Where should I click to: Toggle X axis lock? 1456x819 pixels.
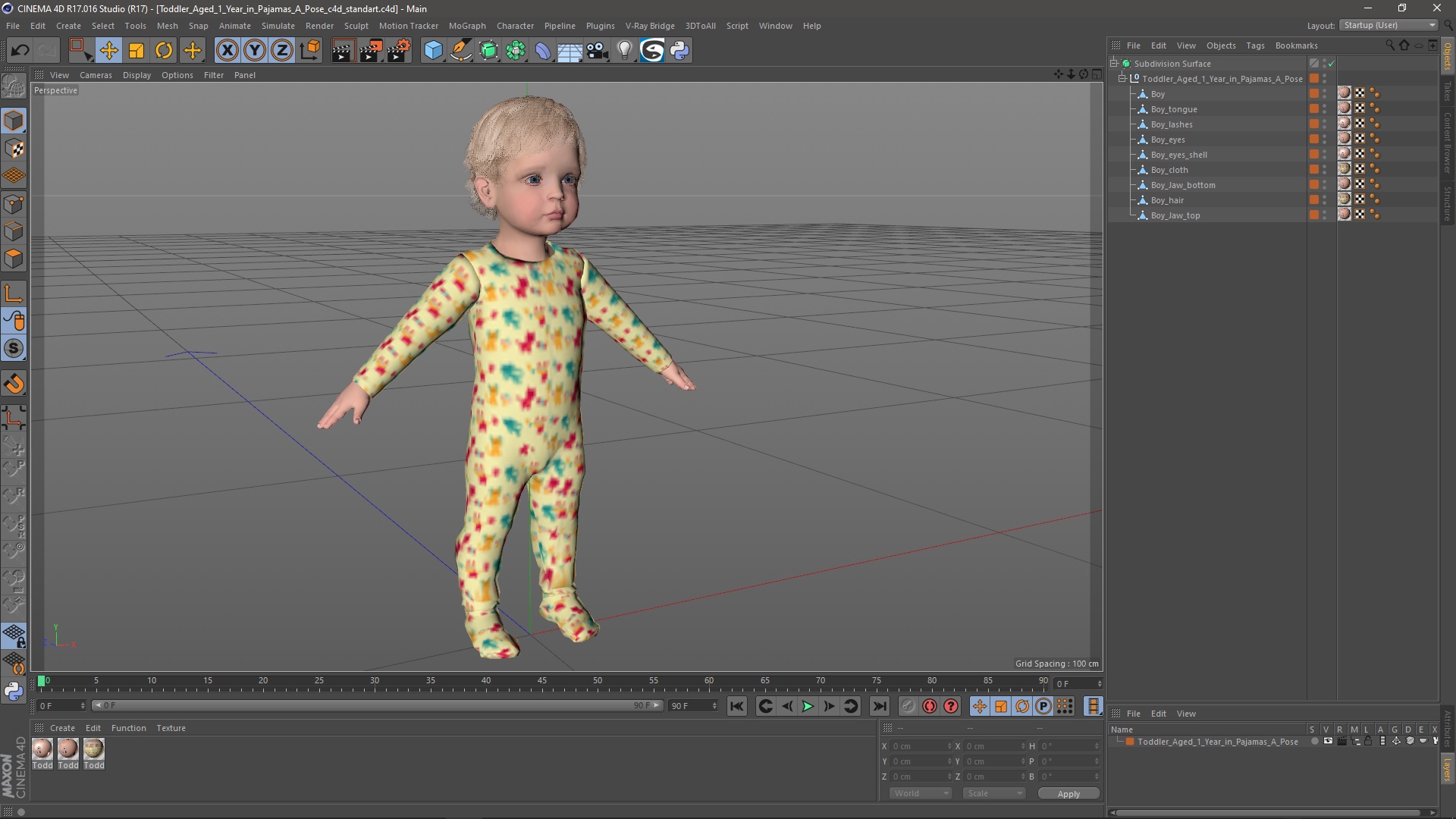pyautogui.click(x=227, y=51)
